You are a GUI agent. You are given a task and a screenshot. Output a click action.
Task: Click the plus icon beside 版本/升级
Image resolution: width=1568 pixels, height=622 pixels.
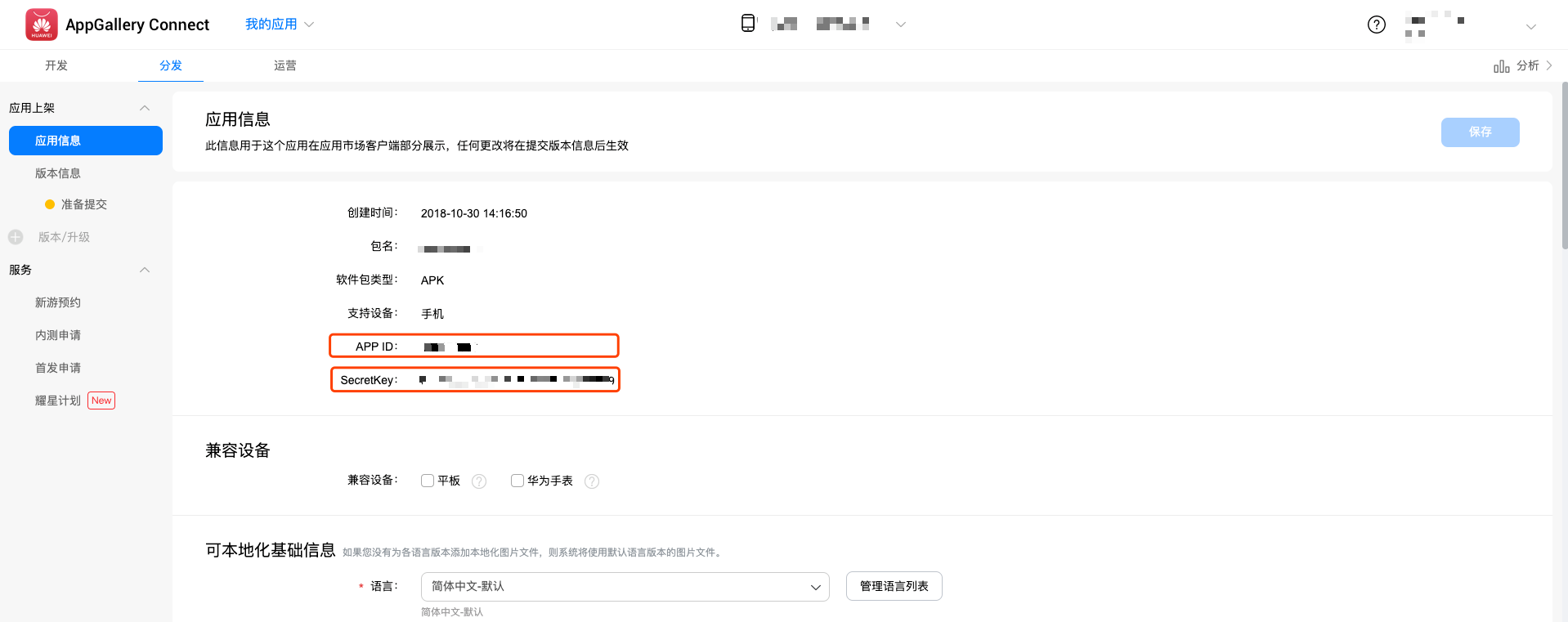[x=16, y=237]
